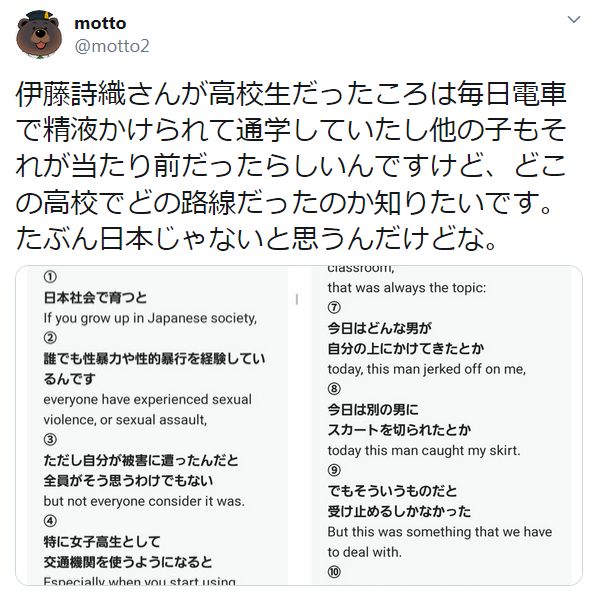Click the scrollbar handle between image columns
The height and width of the screenshot is (603, 598).
[297, 299]
